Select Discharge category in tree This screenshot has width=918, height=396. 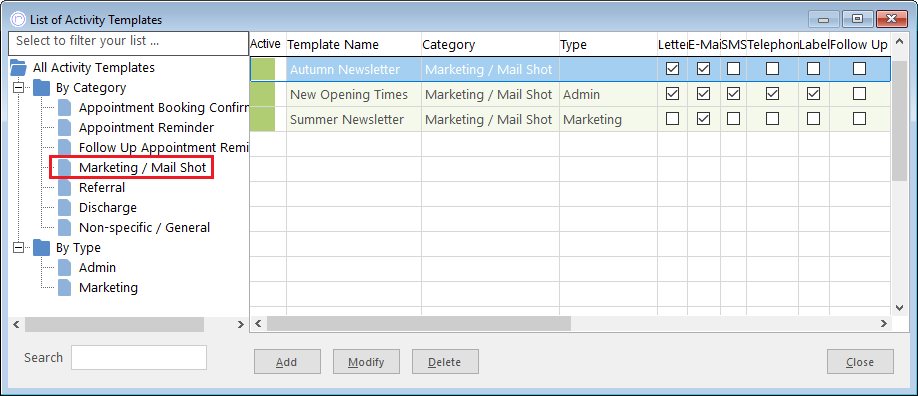pyautogui.click(x=108, y=208)
